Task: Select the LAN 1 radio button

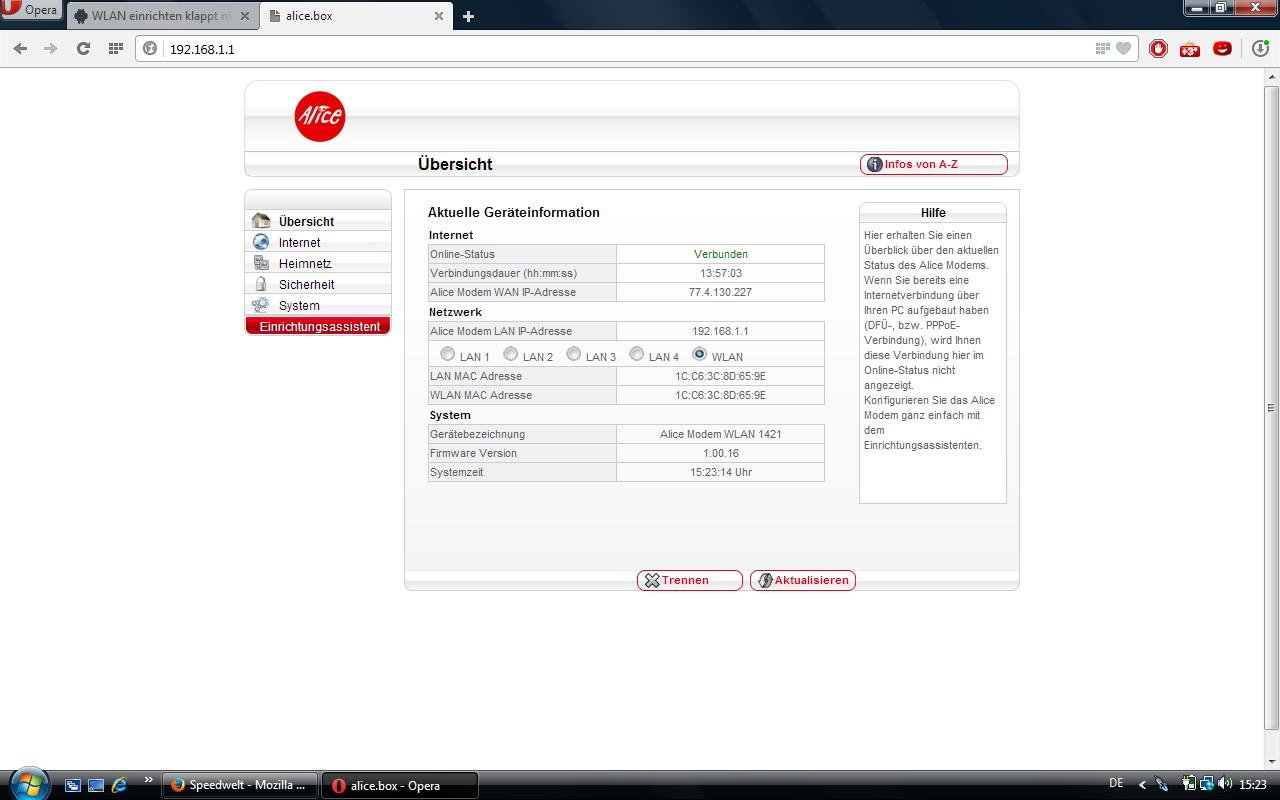Action: (447, 354)
